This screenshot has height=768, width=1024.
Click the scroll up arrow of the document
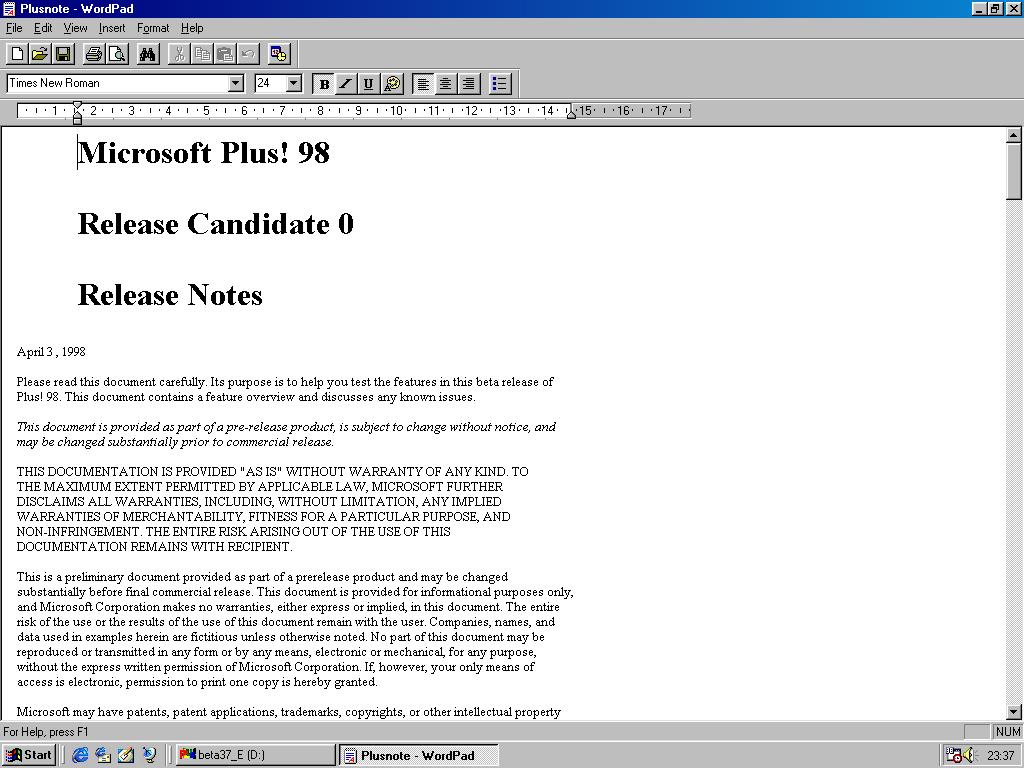[1014, 135]
